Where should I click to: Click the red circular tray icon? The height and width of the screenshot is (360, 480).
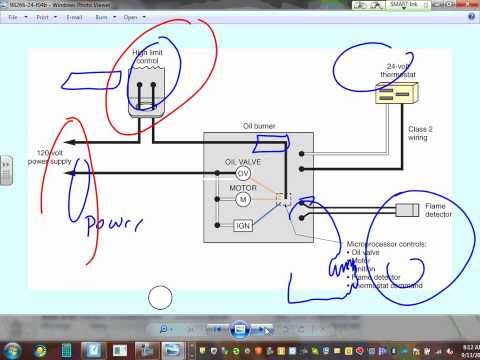click(360, 351)
